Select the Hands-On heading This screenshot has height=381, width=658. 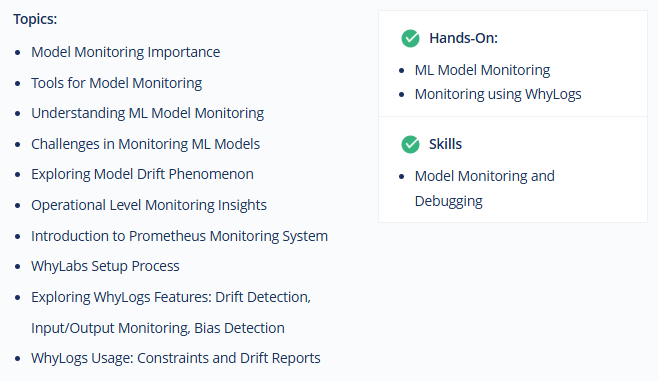pos(463,38)
